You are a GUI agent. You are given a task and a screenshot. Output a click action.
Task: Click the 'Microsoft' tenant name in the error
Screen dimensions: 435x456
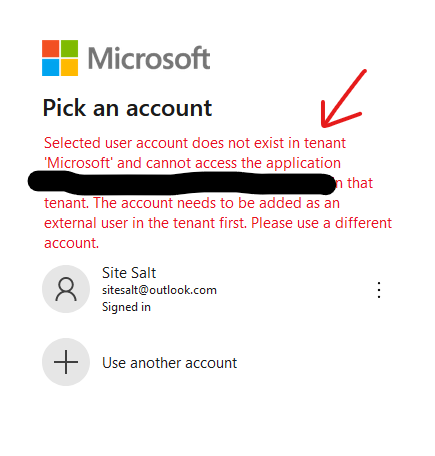click(x=79, y=163)
